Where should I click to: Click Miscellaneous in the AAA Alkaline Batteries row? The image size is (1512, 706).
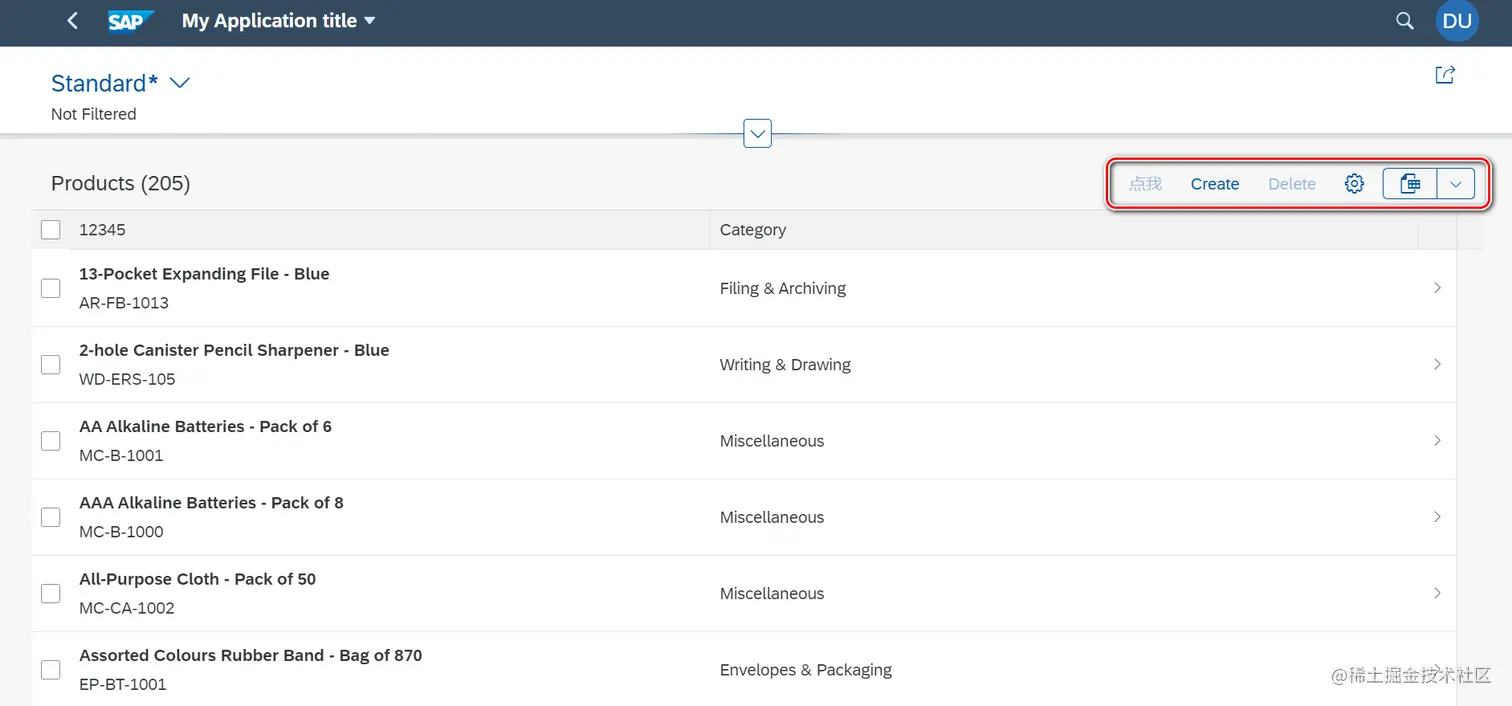[x=772, y=517]
